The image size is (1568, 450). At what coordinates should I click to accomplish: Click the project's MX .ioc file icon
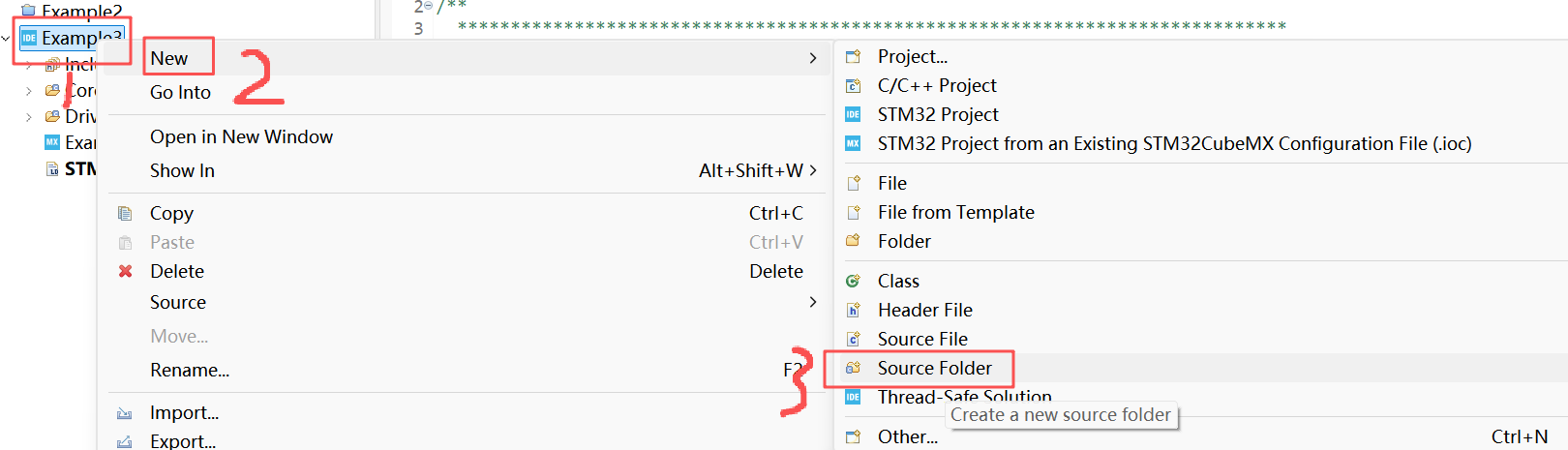point(52,142)
